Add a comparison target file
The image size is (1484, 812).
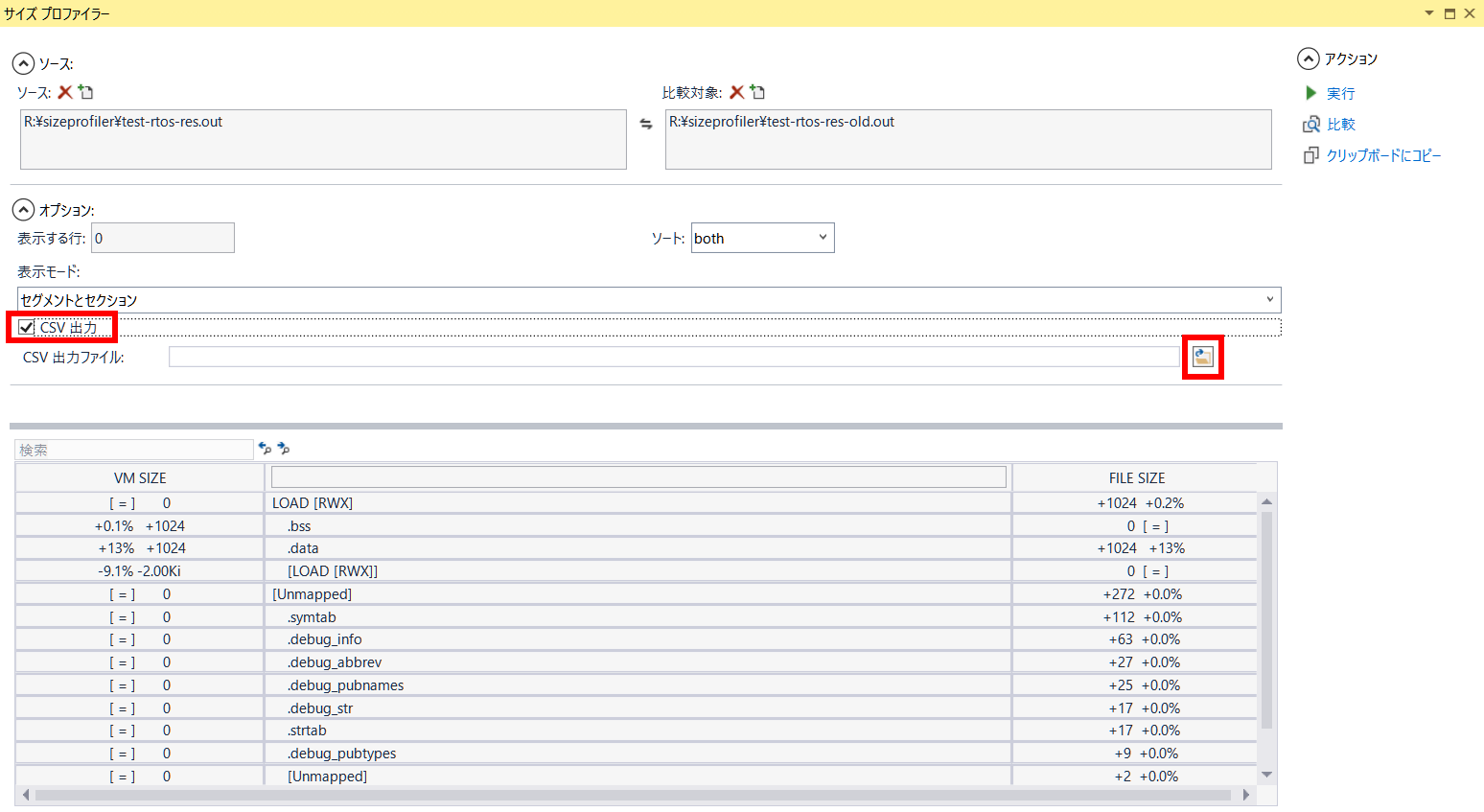(x=757, y=92)
